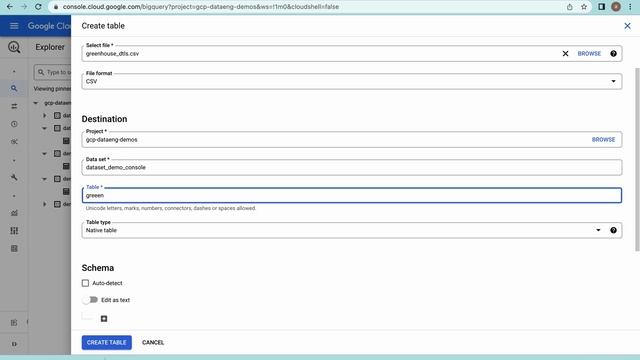The width and height of the screenshot is (640, 360).
Task: Reload the browser page
Action: tap(38, 7)
